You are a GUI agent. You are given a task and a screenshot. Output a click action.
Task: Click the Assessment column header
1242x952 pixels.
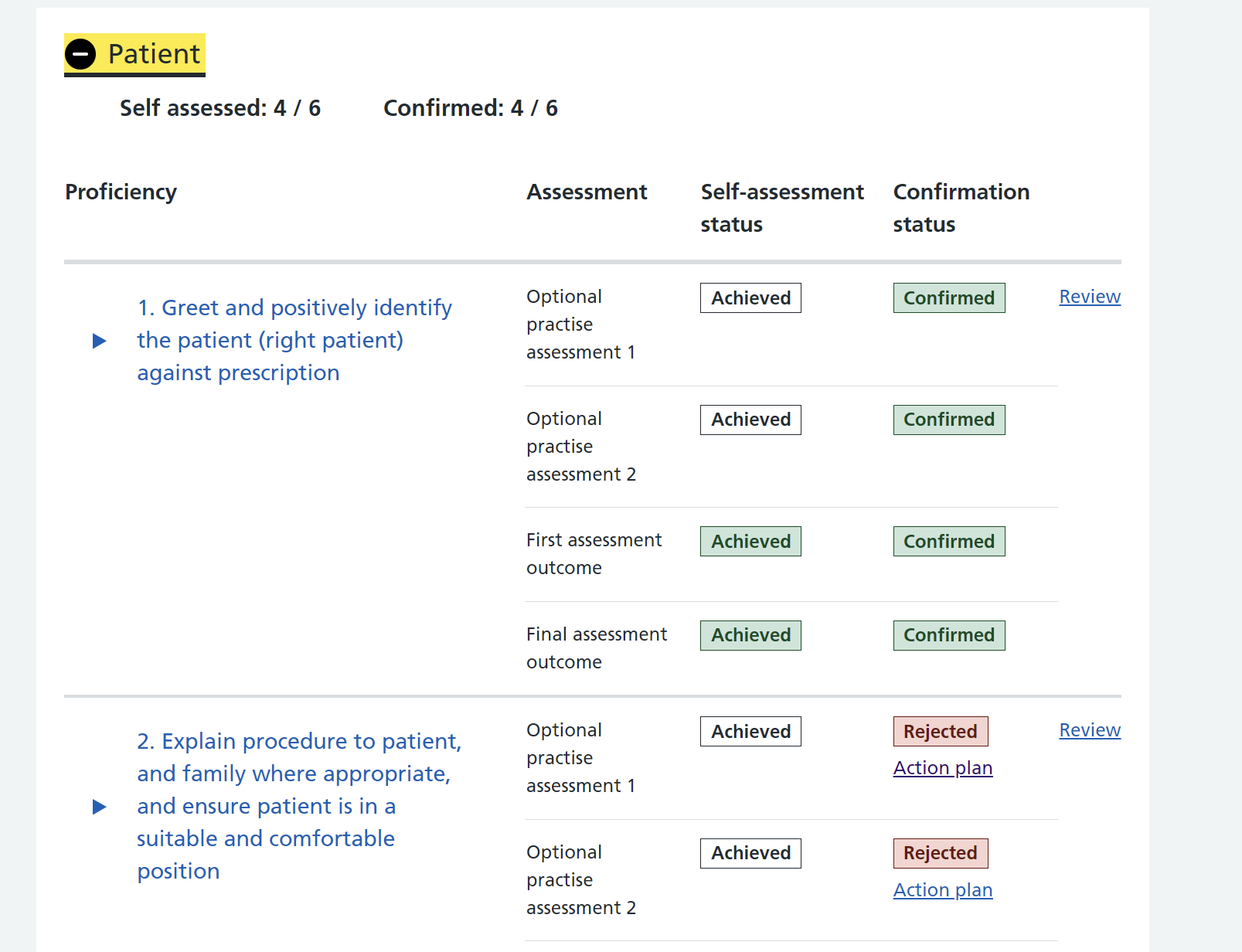coord(587,192)
